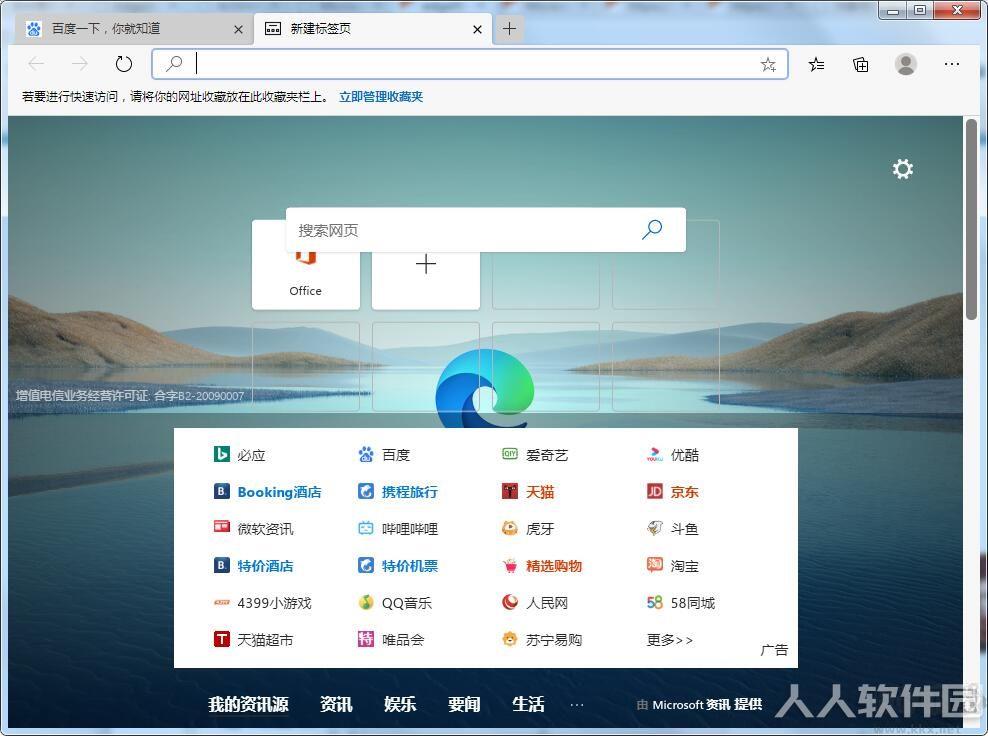Switch to the 要闻 feed tab
988x736 pixels.
pos(464,704)
